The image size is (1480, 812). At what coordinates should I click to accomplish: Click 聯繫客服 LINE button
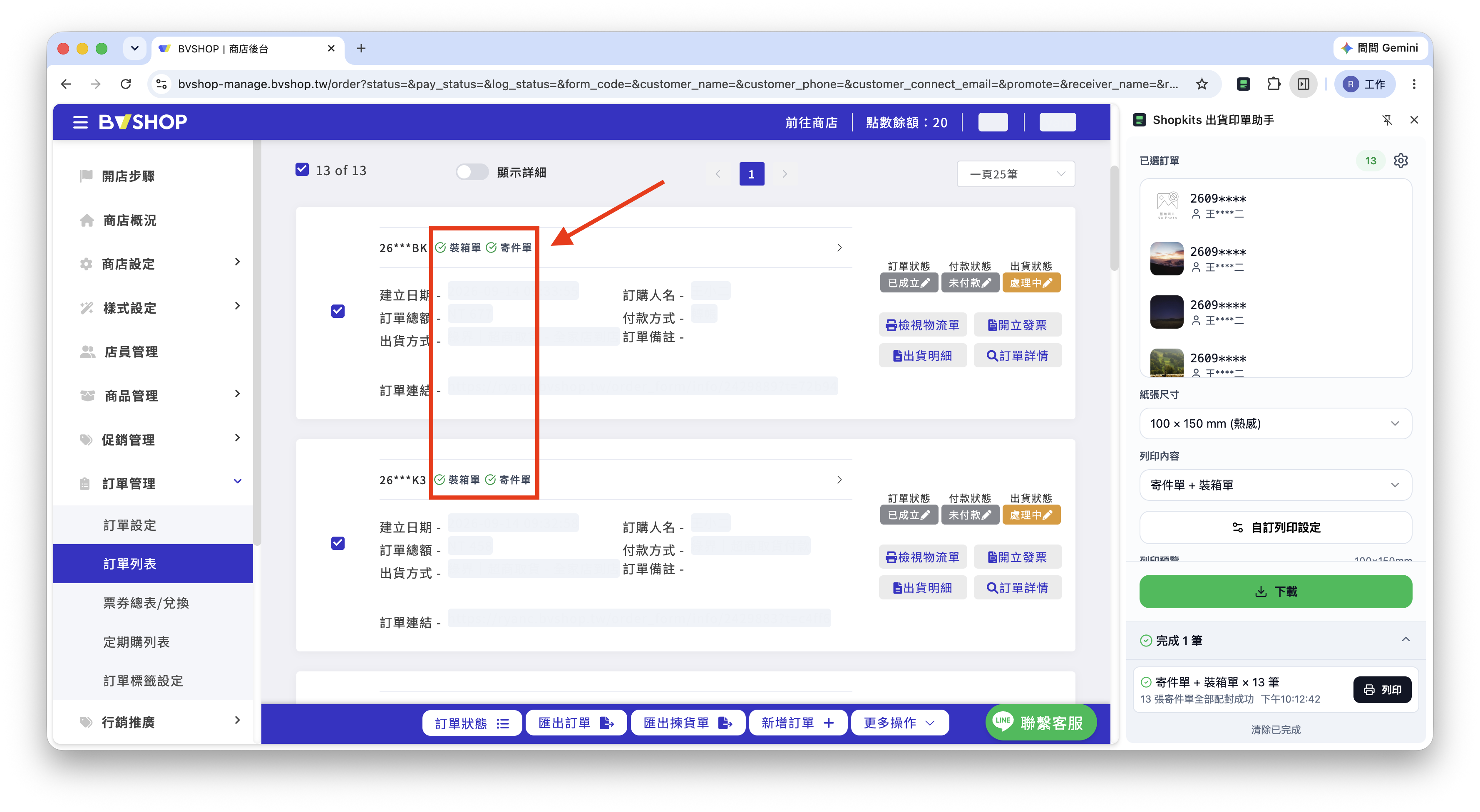(x=1040, y=723)
